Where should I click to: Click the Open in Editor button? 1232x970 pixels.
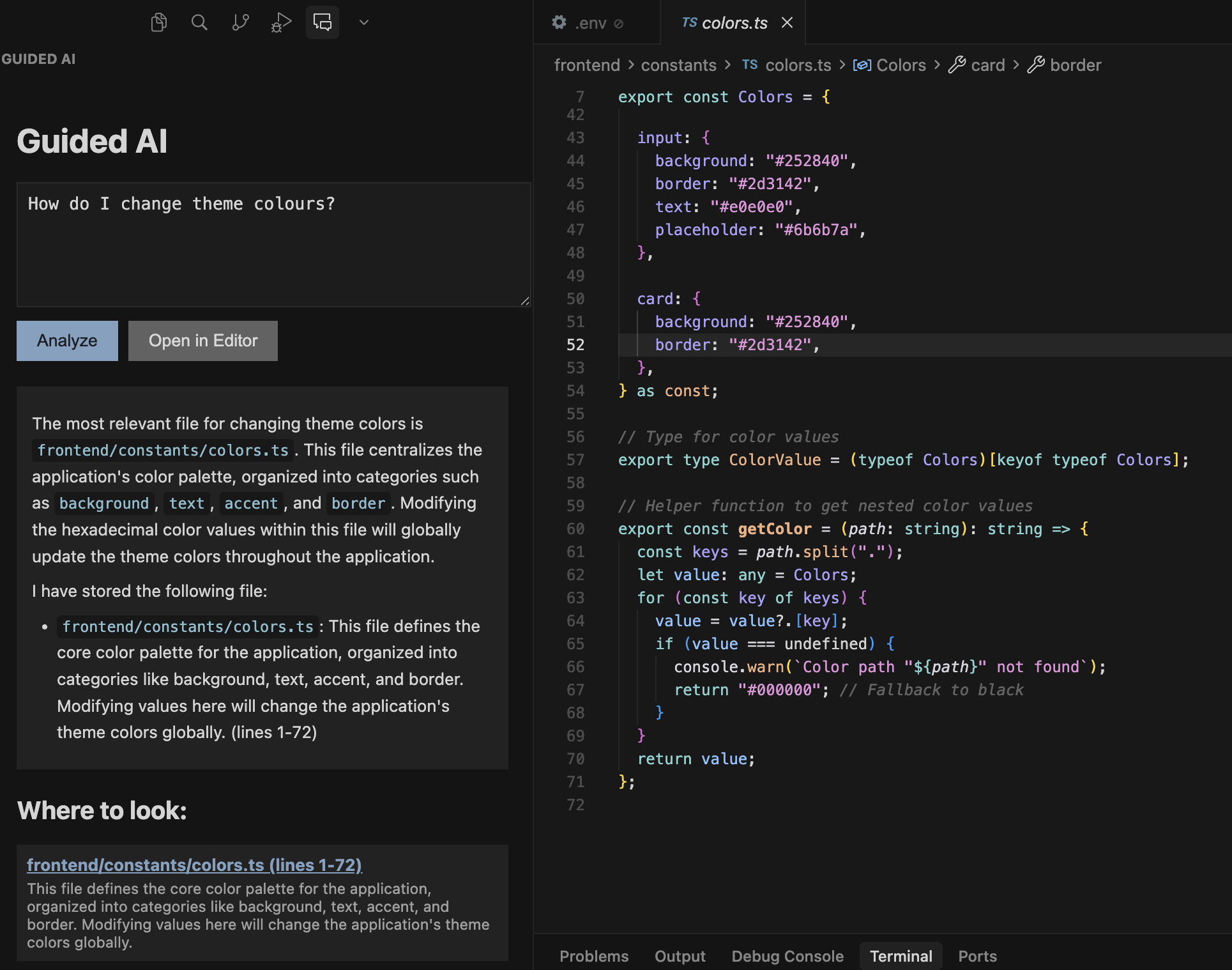click(203, 341)
